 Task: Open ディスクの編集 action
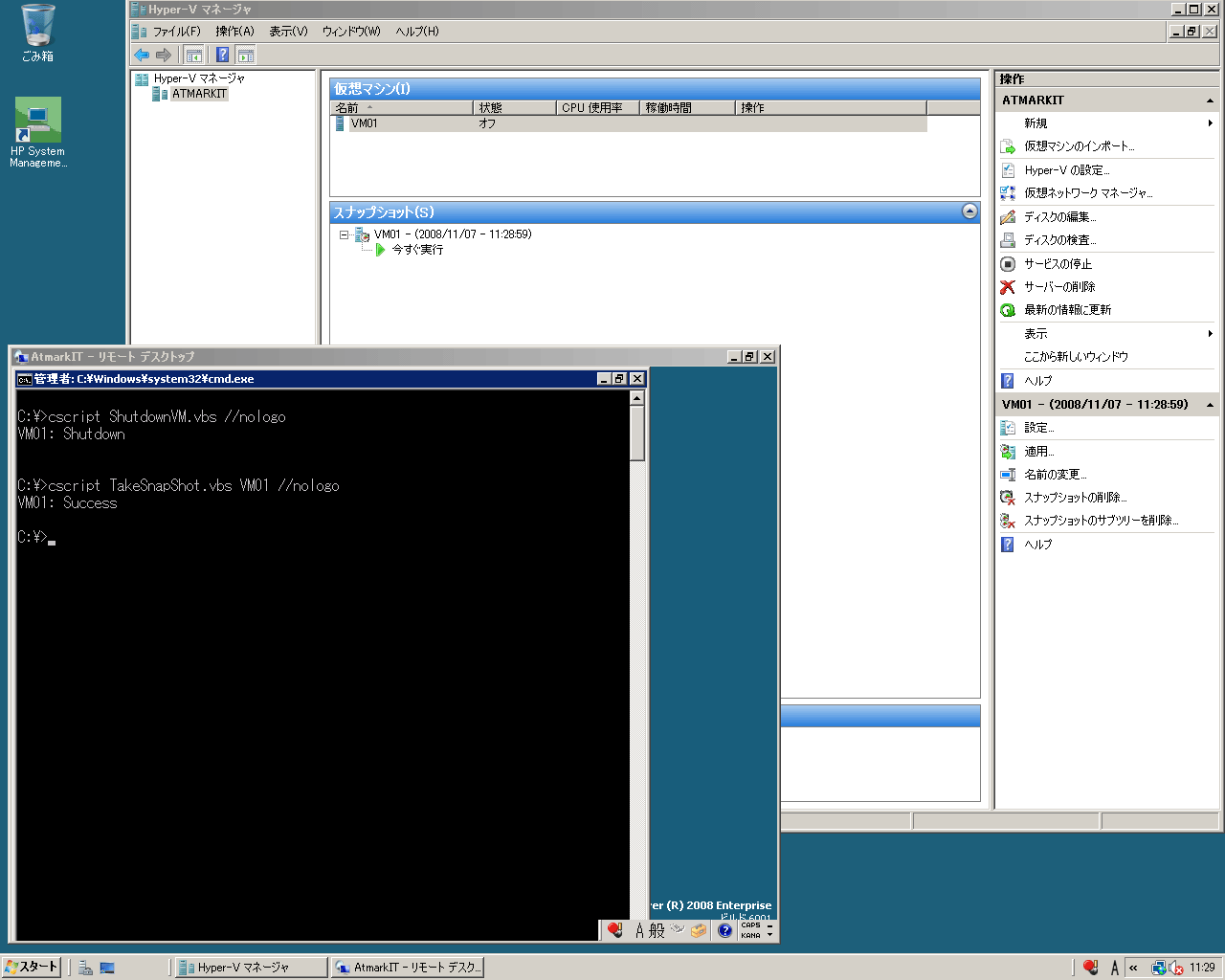tap(1059, 217)
